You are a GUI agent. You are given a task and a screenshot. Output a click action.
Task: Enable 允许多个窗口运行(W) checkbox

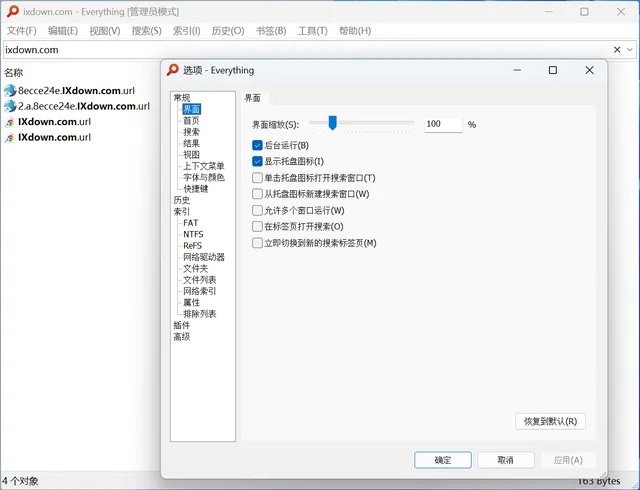(x=257, y=210)
